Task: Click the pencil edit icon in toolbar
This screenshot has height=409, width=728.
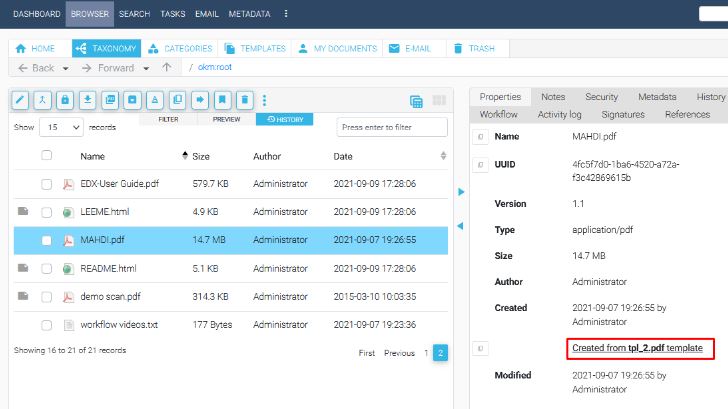Action: [20, 100]
